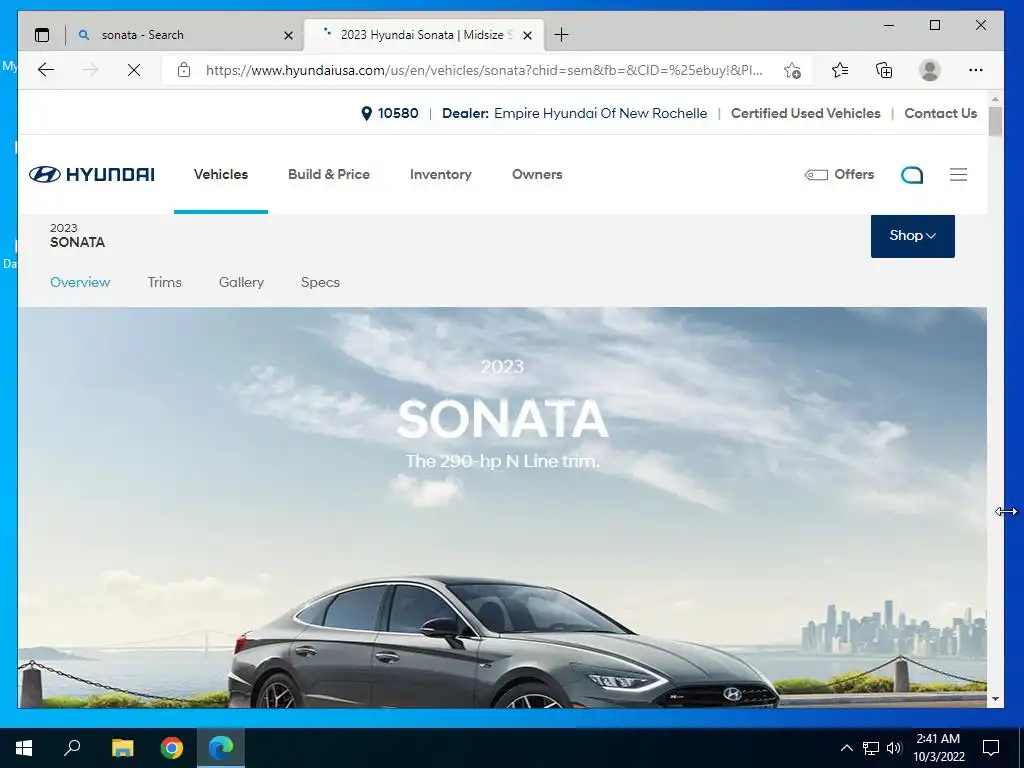Click the vertical scrollbar thumb
The image size is (1024, 768).
pyautogui.click(x=995, y=121)
